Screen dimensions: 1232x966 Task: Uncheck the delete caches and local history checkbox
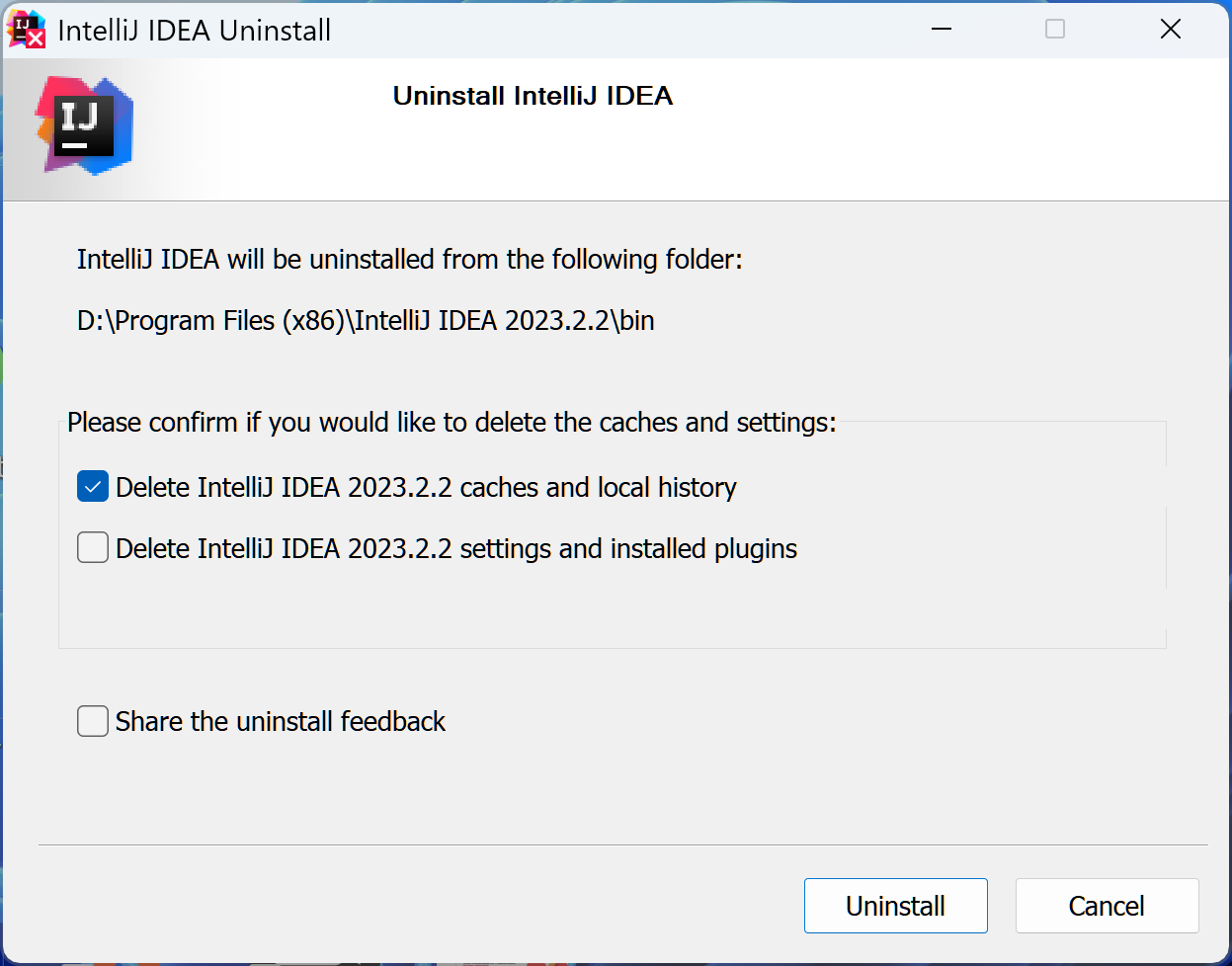click(93, 487)
